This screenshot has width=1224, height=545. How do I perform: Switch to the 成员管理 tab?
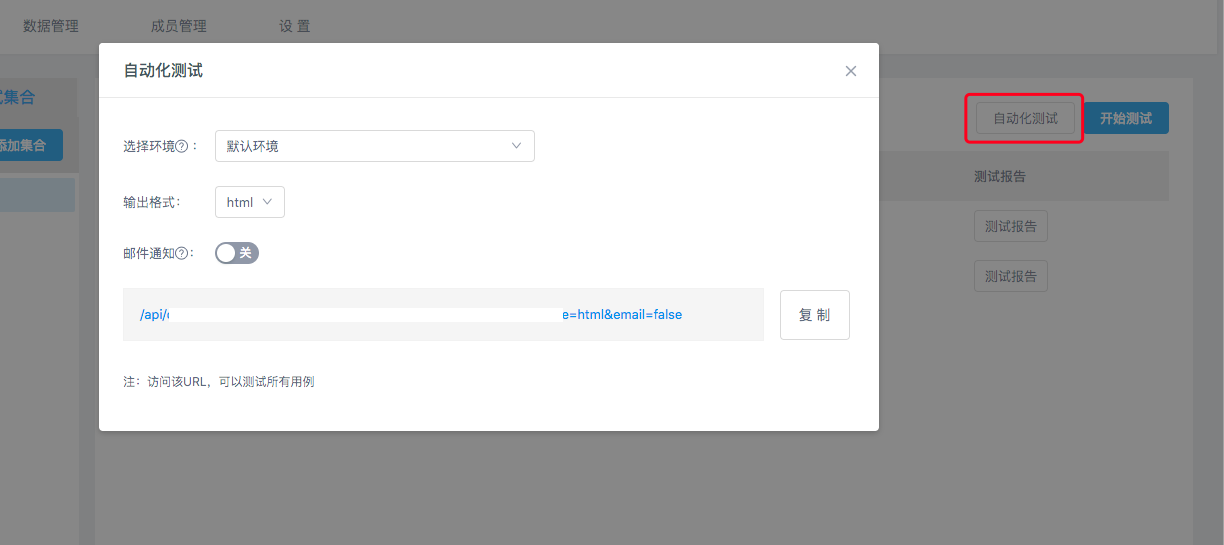(179, 26)
